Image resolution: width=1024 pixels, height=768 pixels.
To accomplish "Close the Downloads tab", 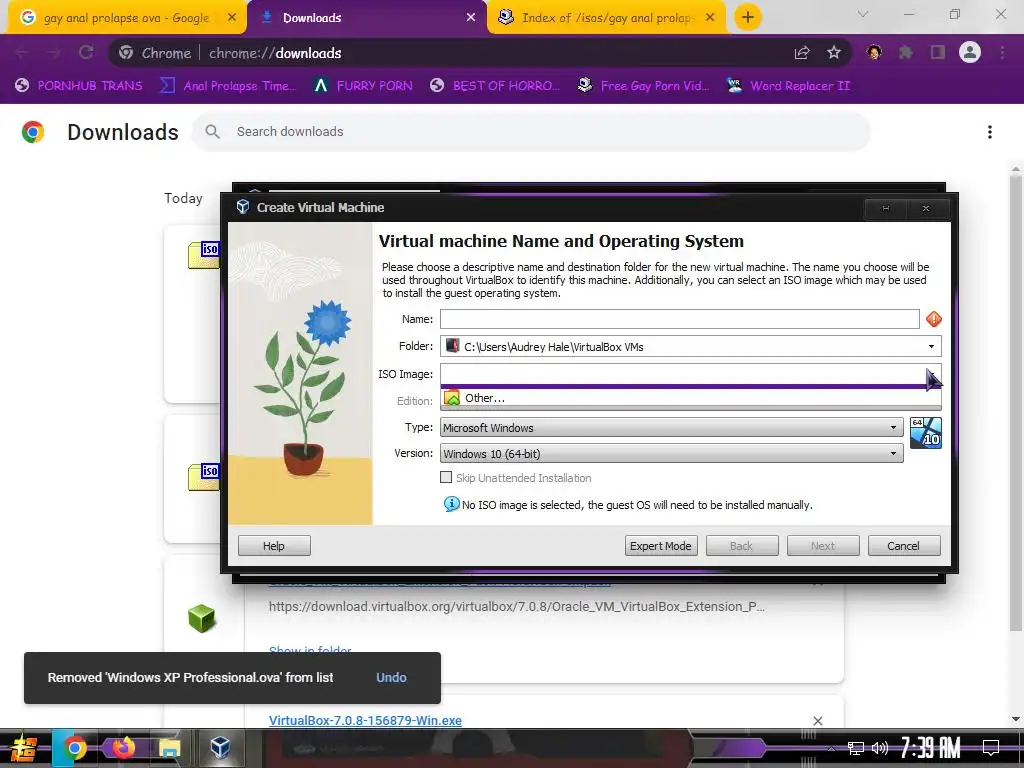I will click(x=470, y=18).
